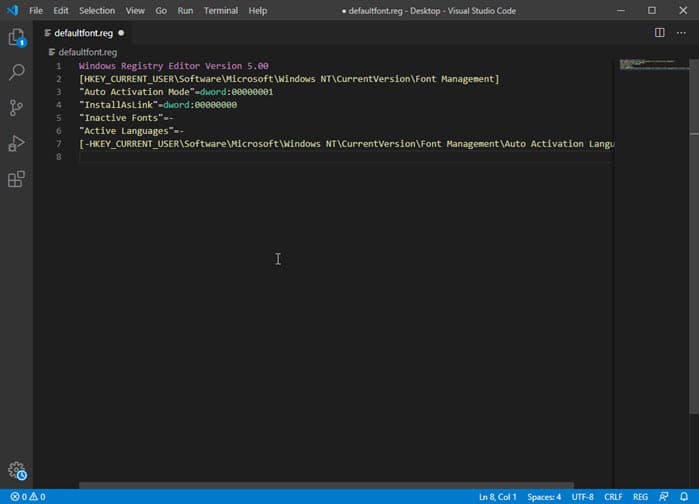The height and width of the screenshot is (504, 699).
Task: Change language mode REG
Action: click(x=640, y=496)
